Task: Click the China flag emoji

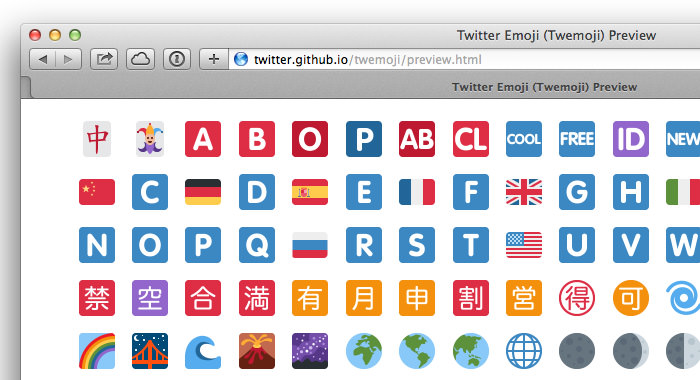Action: point(97,192)
